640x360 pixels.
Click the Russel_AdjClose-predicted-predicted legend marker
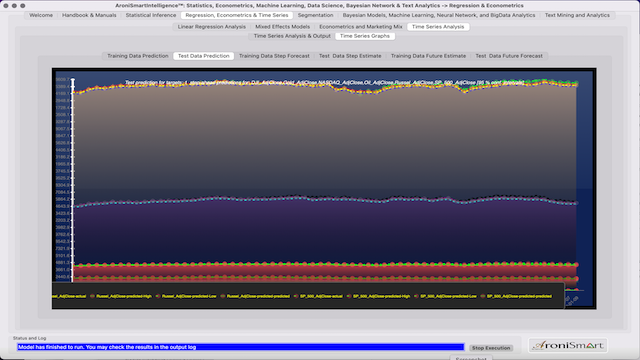(223, 296)
